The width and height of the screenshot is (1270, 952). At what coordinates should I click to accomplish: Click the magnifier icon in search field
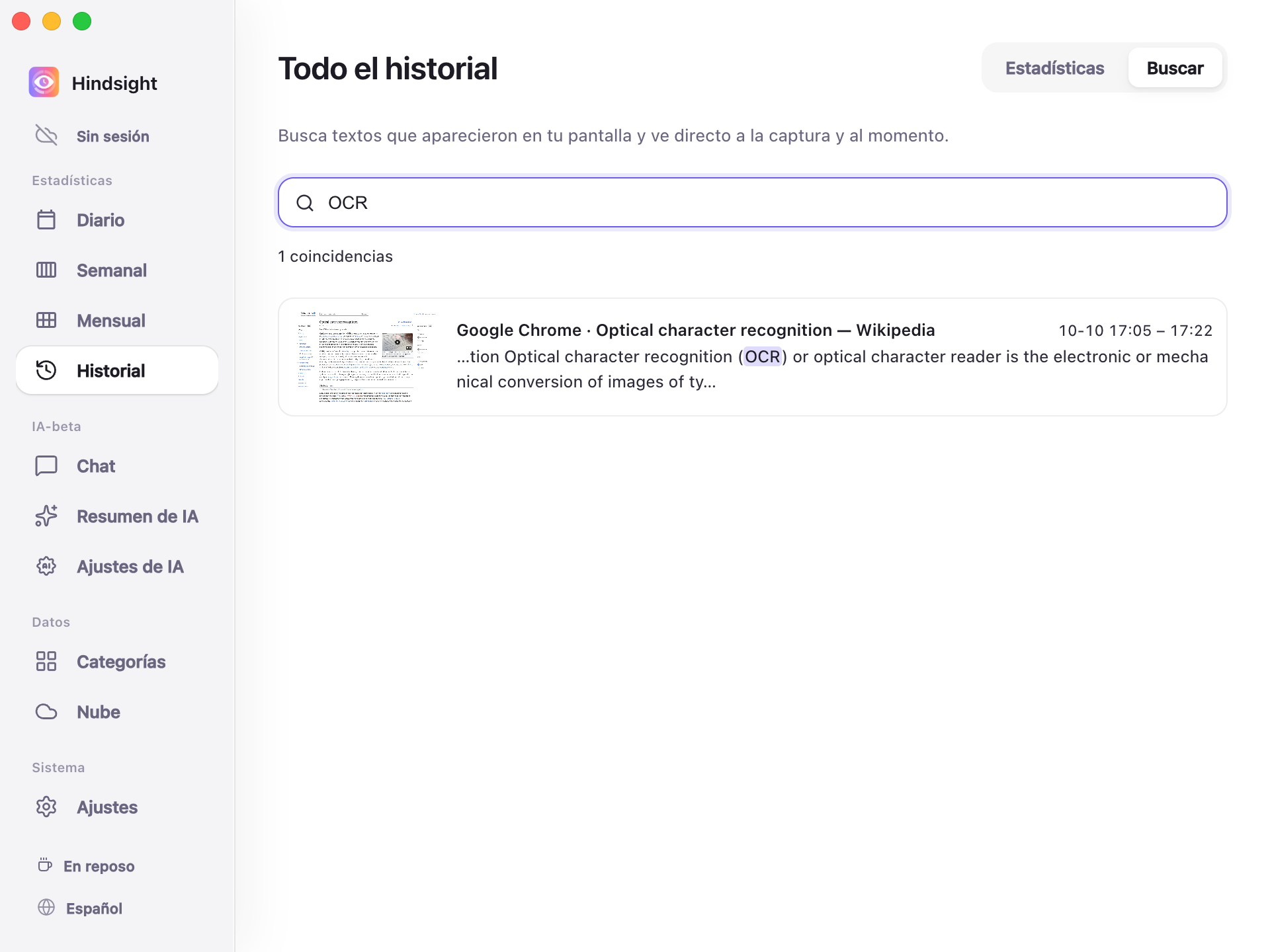[x=305, y=203]
